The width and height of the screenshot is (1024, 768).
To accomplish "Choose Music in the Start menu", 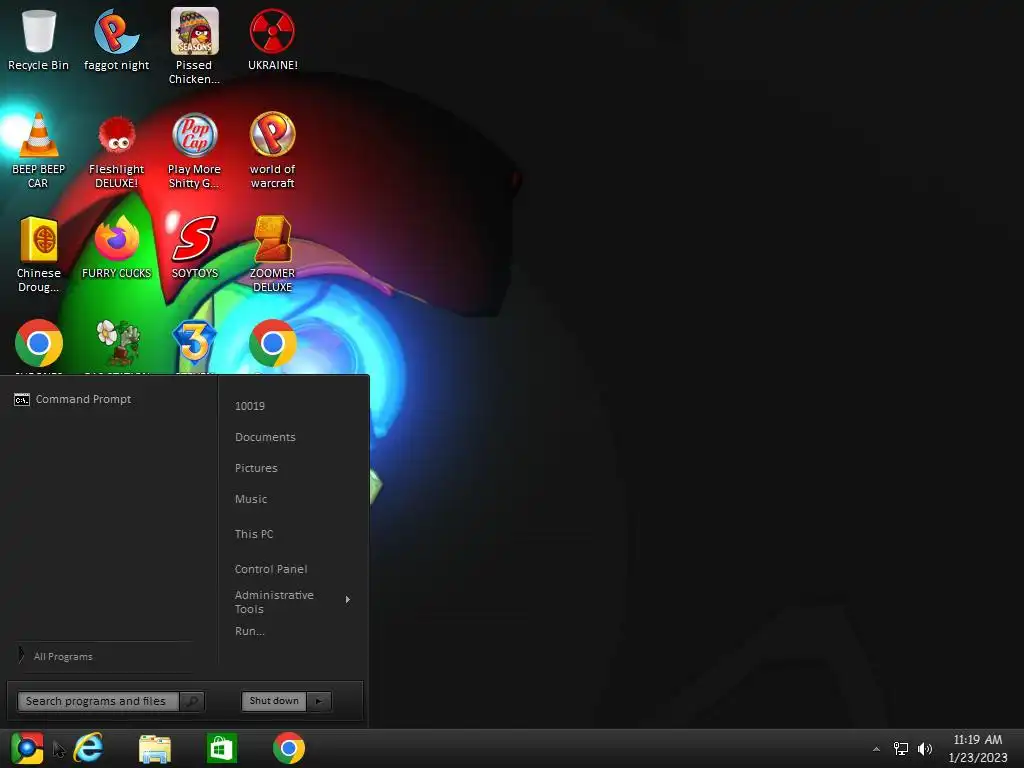I will 251,499.
